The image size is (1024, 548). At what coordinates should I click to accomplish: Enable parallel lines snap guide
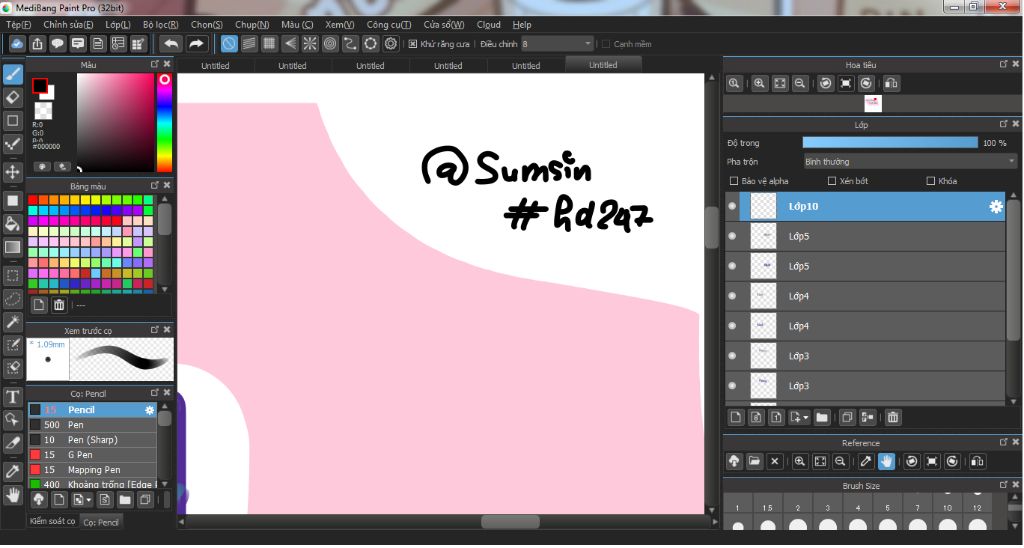pyautogui.click(x=249, y=44)
